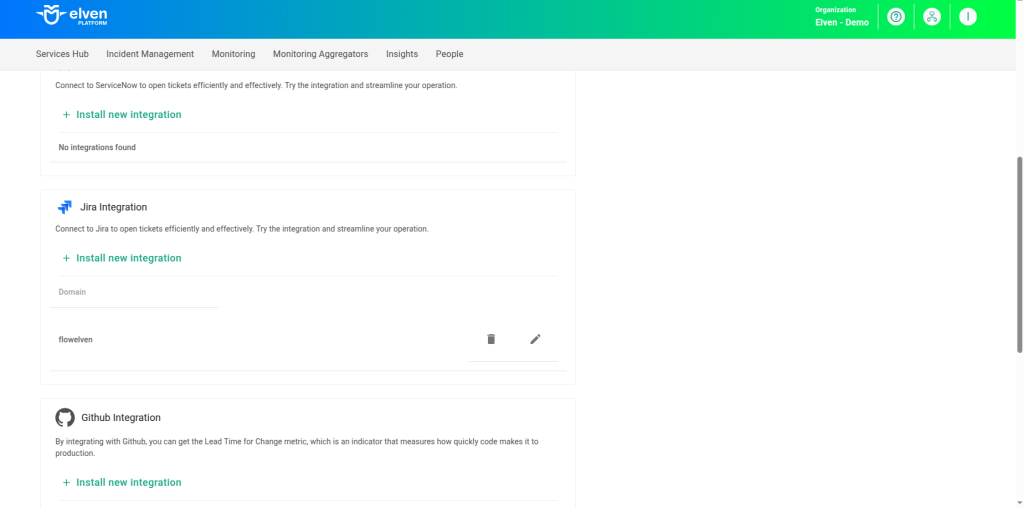Expand the Insights menu
1024x508 pixels.
coord(402,54)
